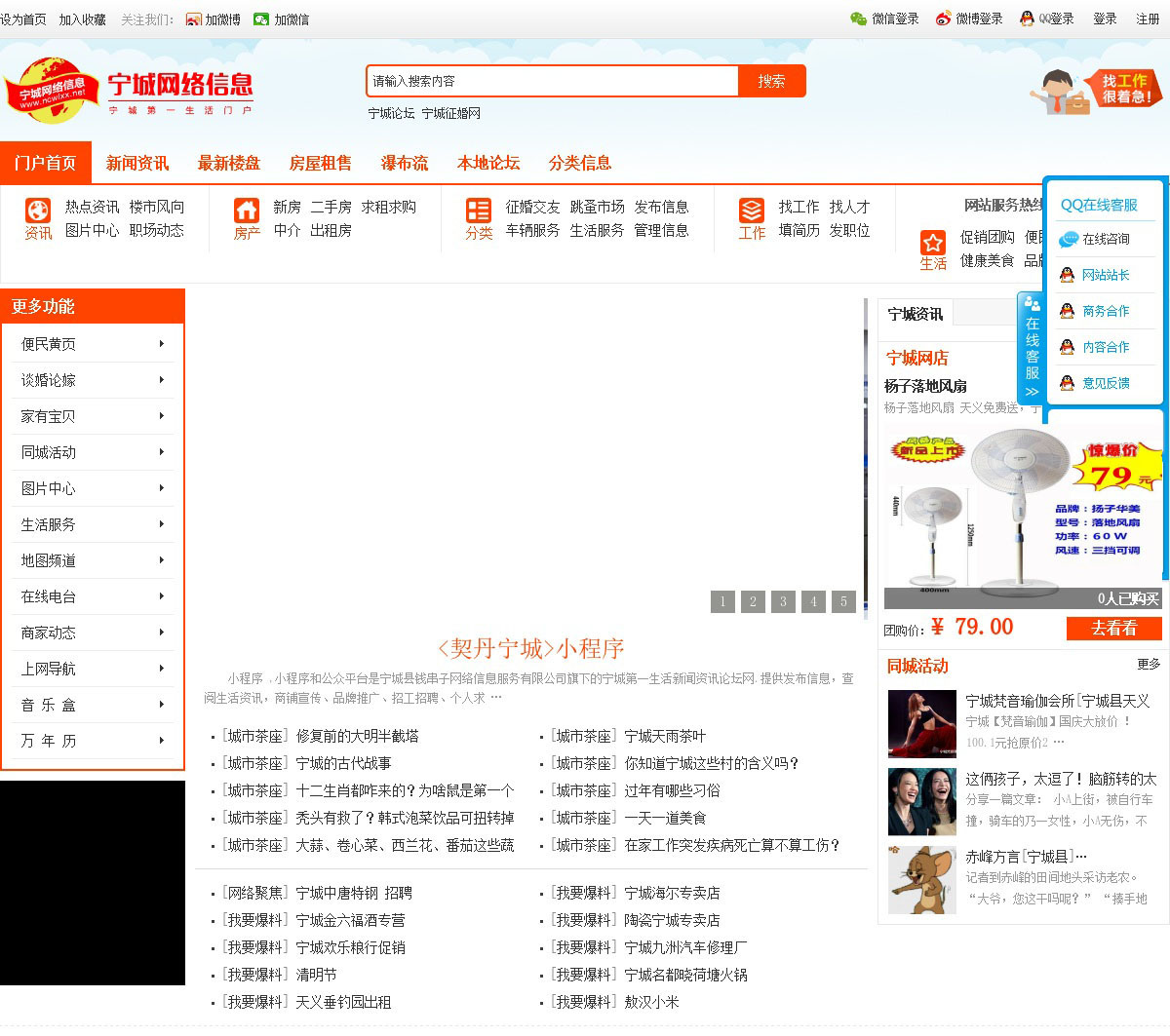
Task: Click the 填简历 link
Action: pos(799,230)
